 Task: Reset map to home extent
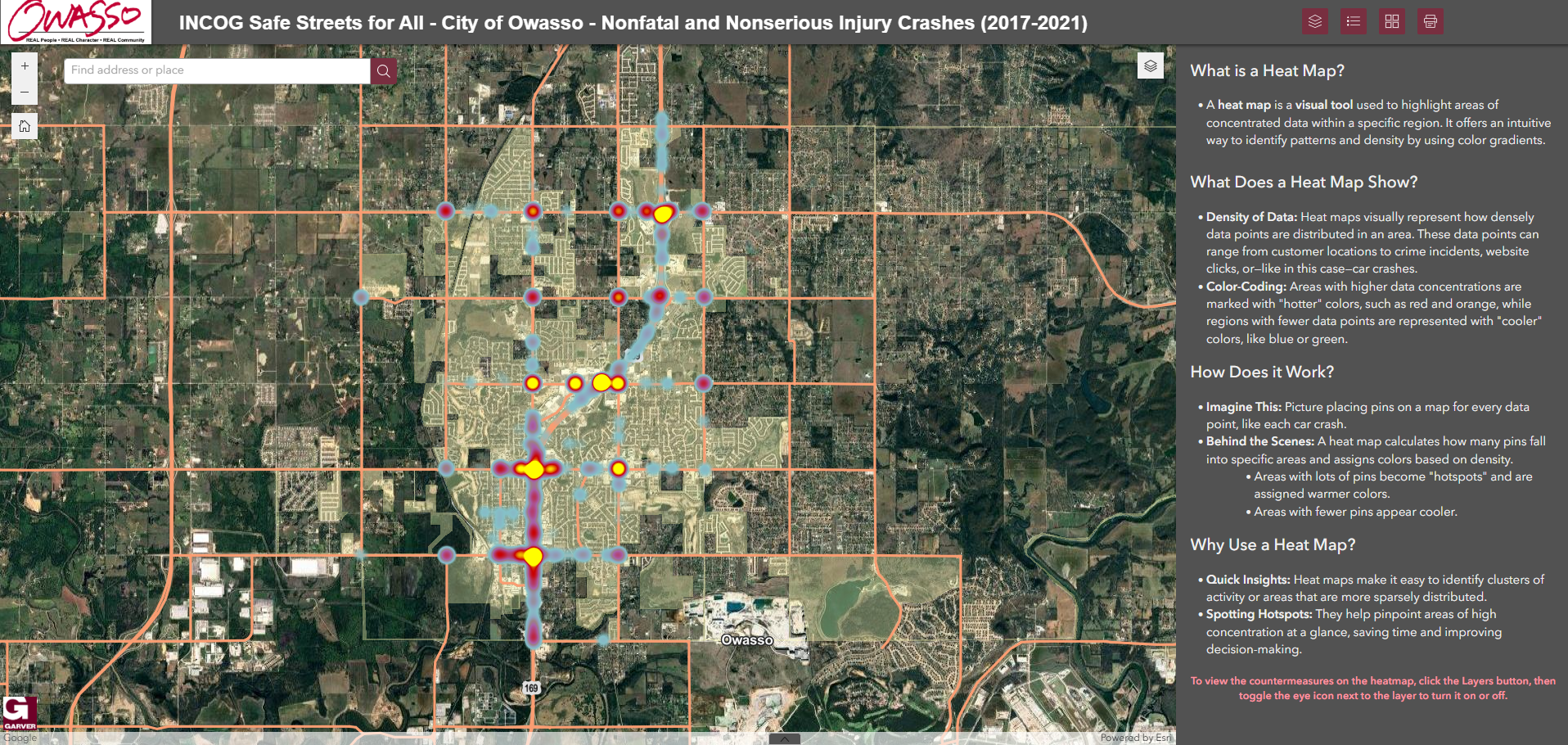pos(25,126)
